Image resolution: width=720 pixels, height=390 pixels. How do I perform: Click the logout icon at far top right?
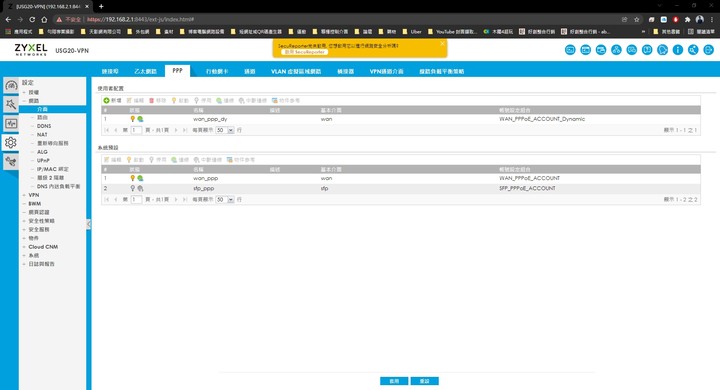point(709,50)
